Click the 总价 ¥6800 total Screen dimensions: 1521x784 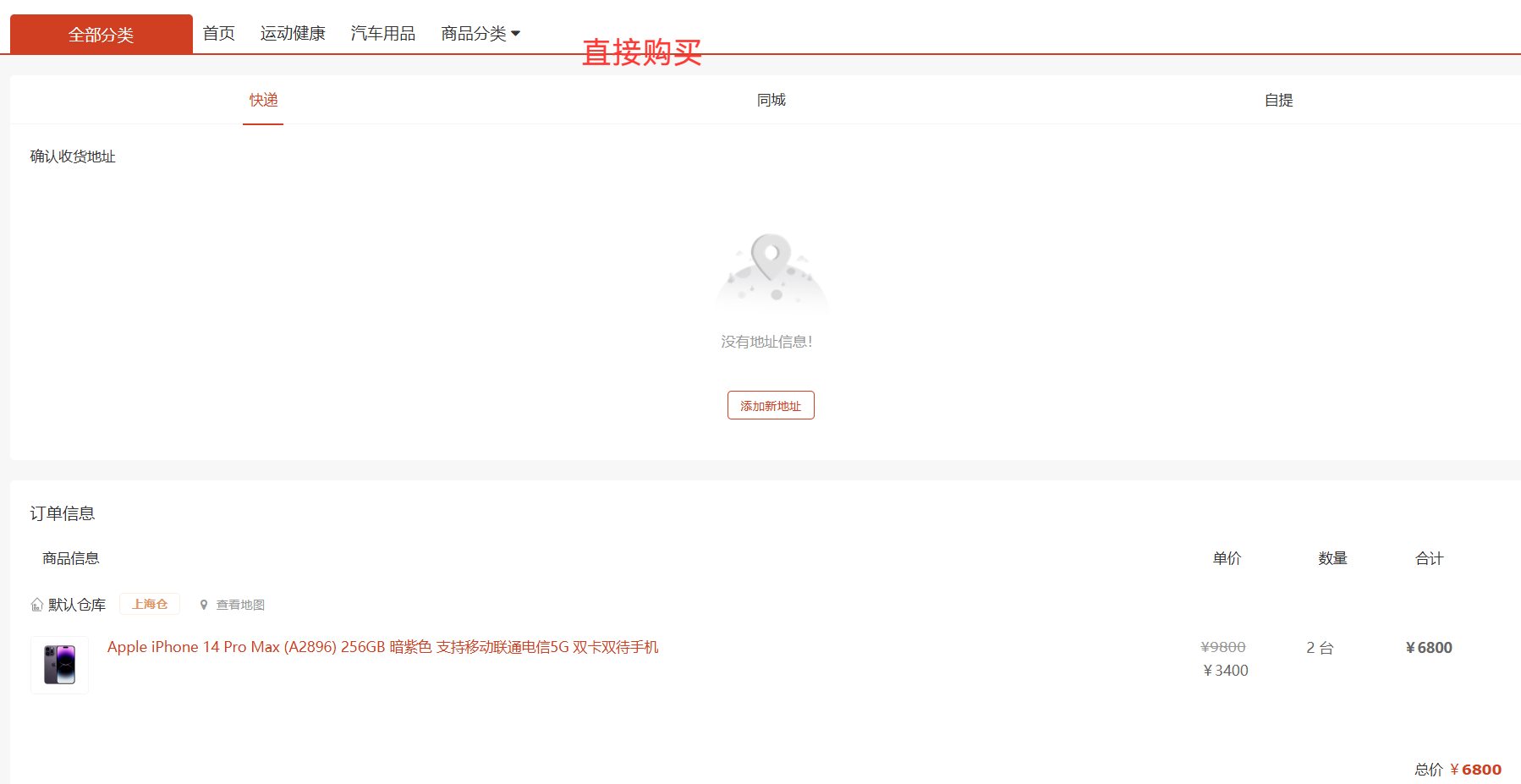click(1458, 770)
